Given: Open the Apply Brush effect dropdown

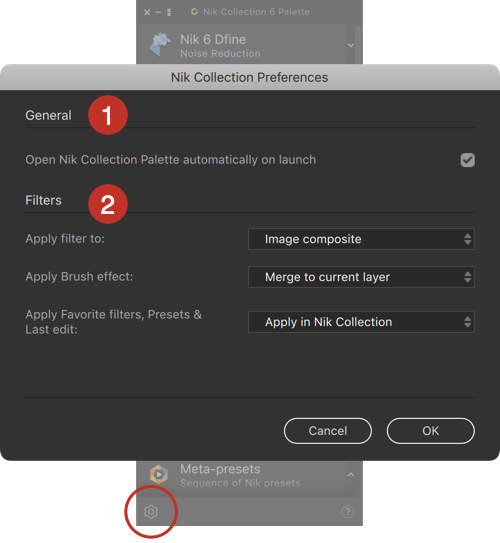Looking at the screenshot, I should [361, 277].
